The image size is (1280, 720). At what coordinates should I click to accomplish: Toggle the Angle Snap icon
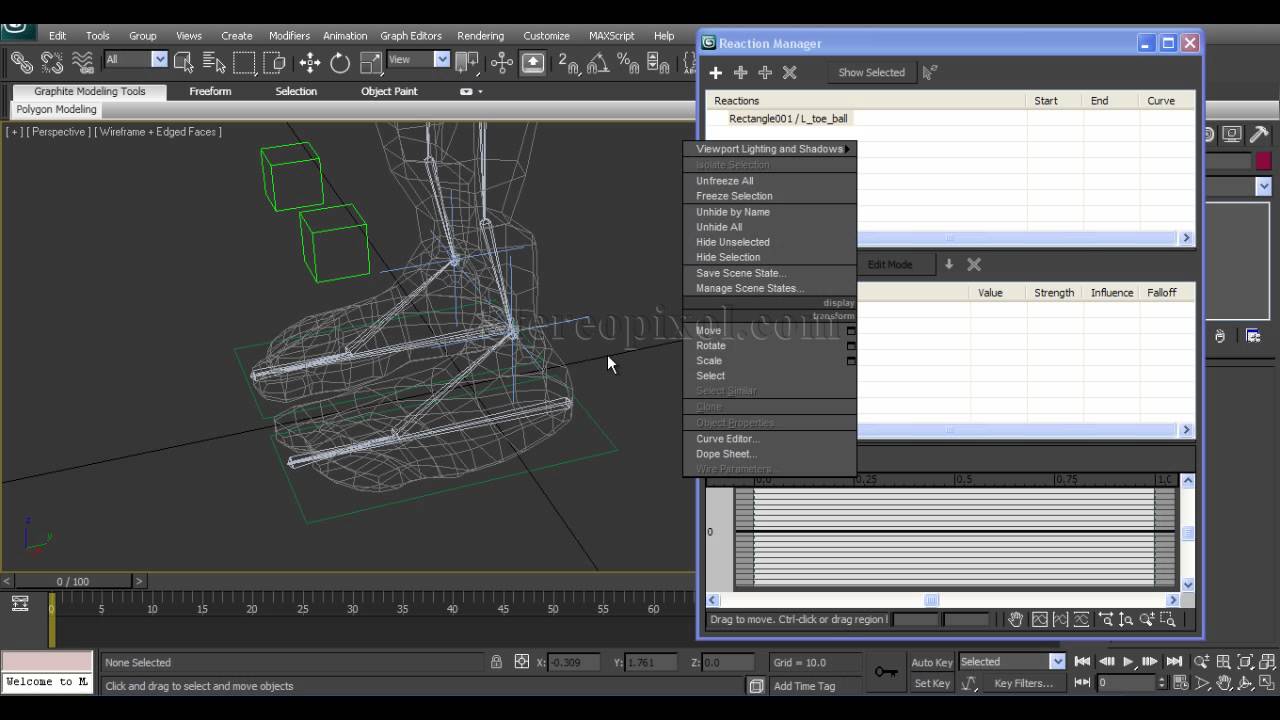point(598,63)
